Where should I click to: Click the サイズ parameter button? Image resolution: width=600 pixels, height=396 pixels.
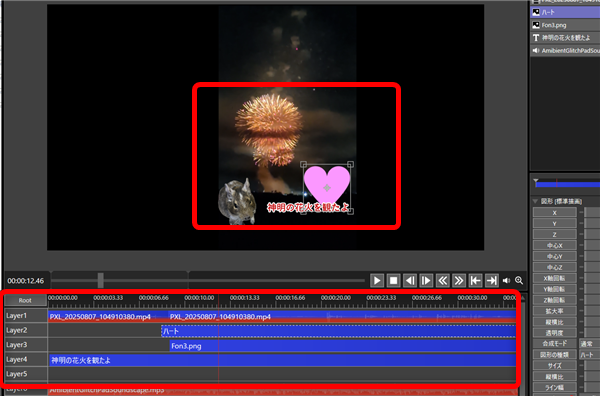tap(554, 365)
